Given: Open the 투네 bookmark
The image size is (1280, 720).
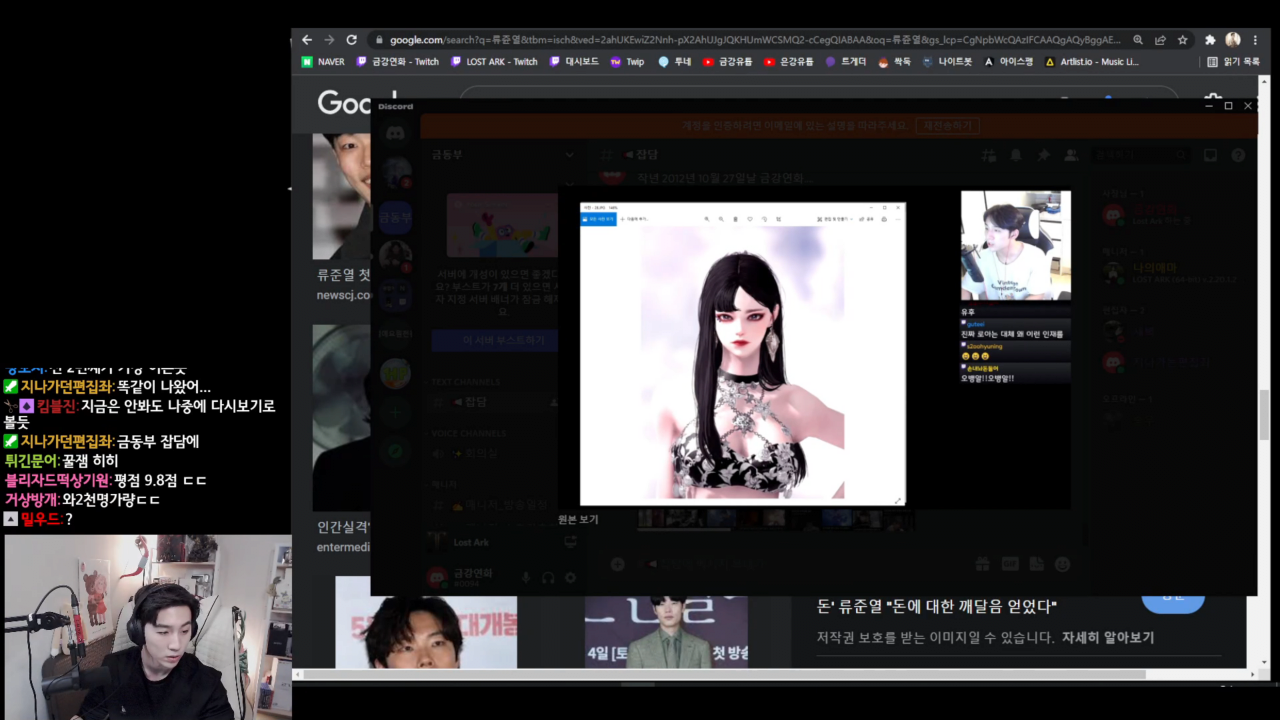Looking at the screenshot, I should coord(675,62).
